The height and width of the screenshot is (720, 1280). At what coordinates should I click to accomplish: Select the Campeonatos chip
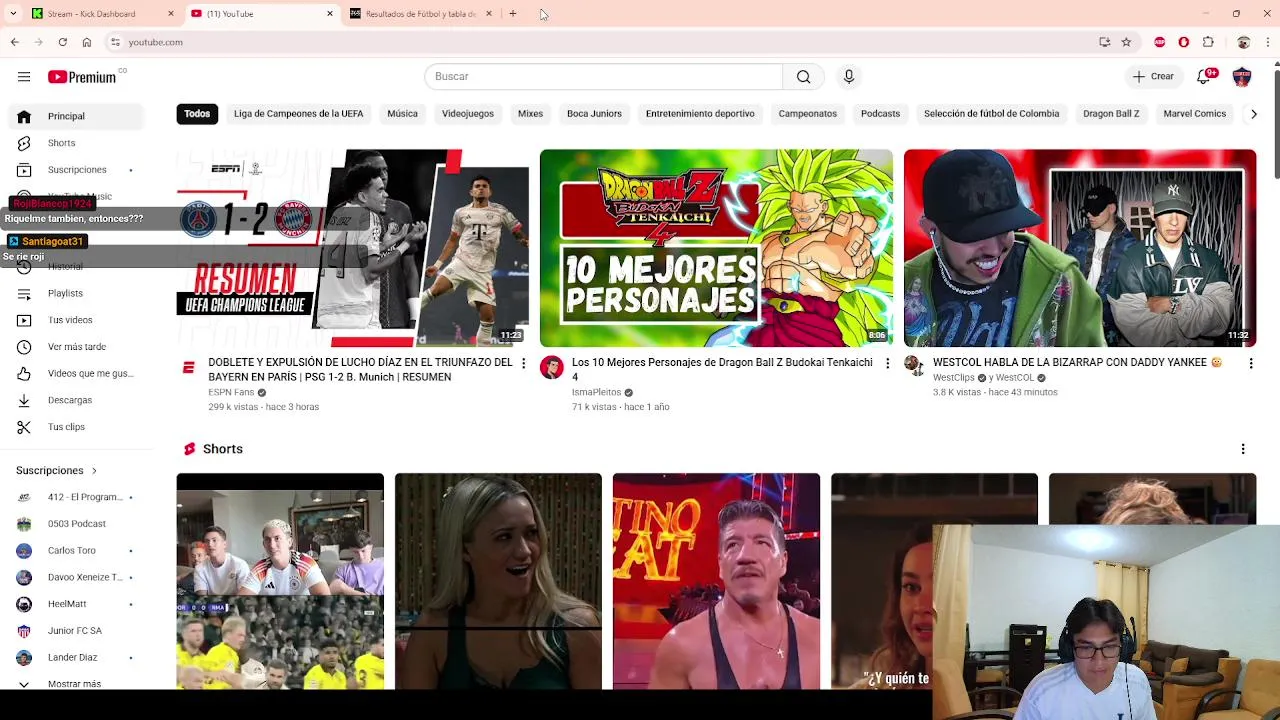click(x=807, y=114)
